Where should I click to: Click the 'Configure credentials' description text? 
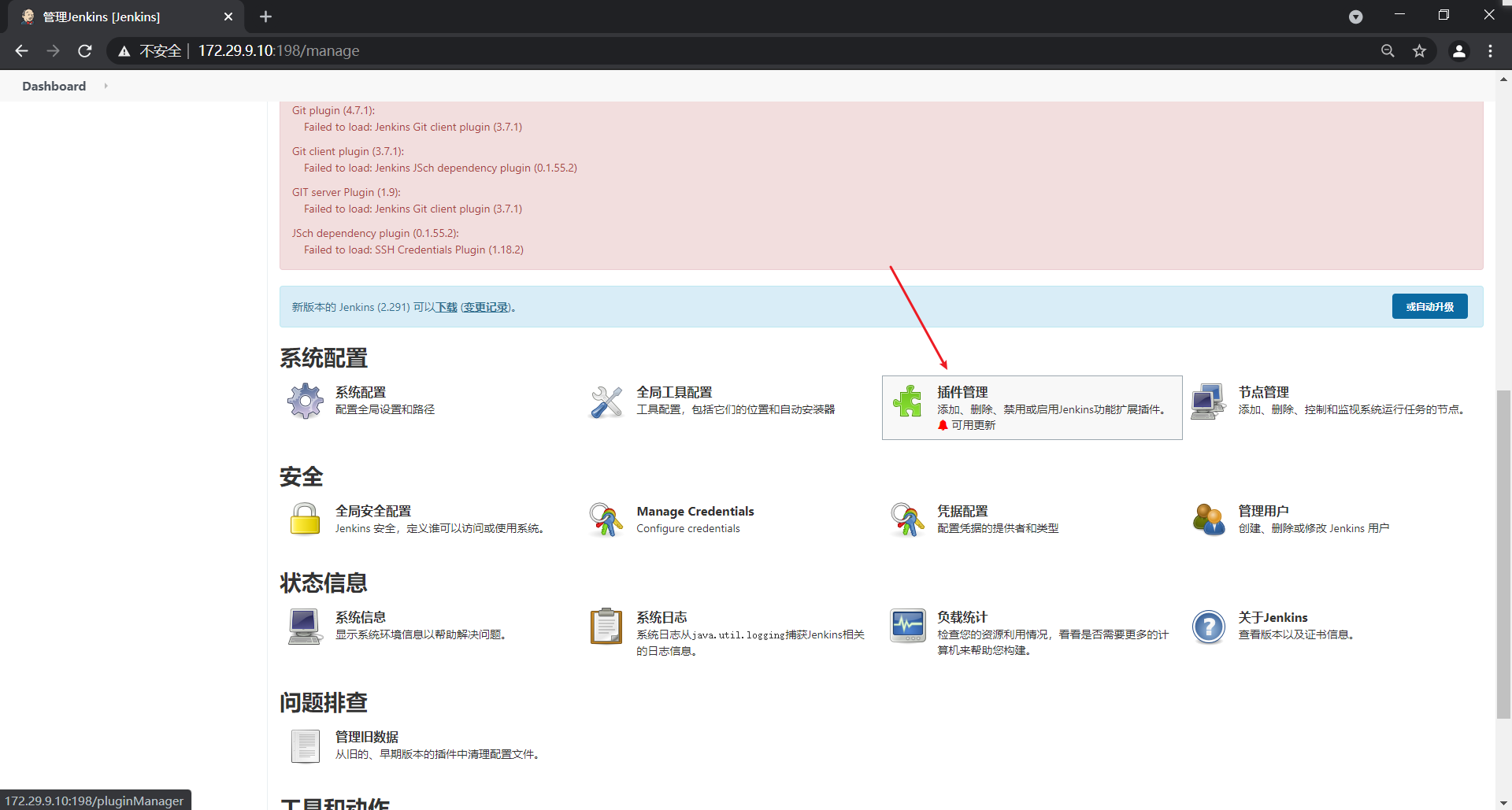pyautogui.click(x=688, y=528)
